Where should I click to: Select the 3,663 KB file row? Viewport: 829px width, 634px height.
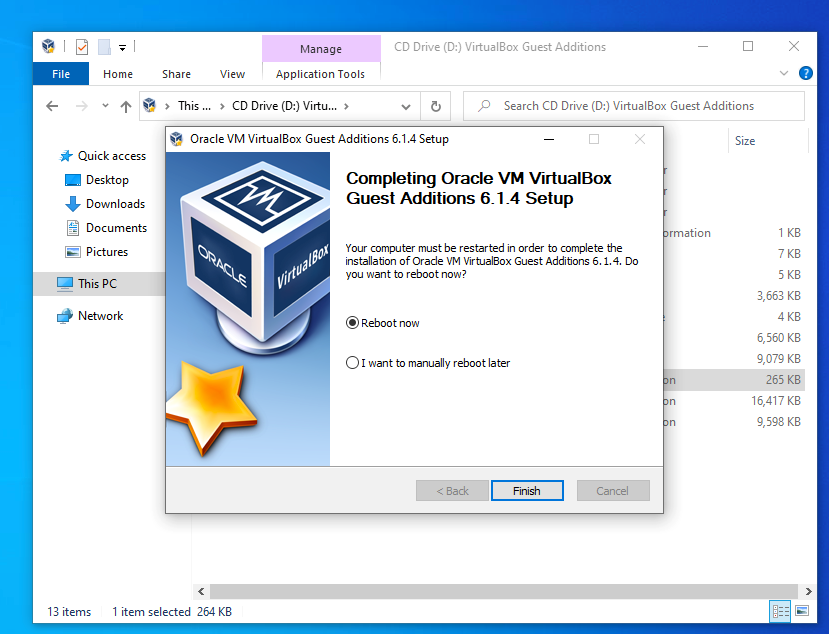[734, 296]
